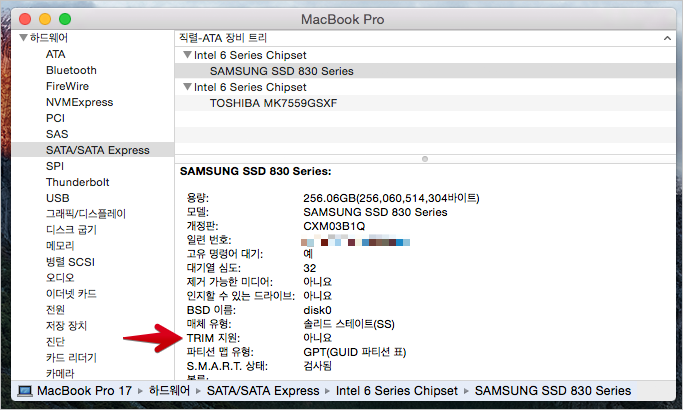Select FireWire in the sidebar
The image size is (683, 410).
68,86
